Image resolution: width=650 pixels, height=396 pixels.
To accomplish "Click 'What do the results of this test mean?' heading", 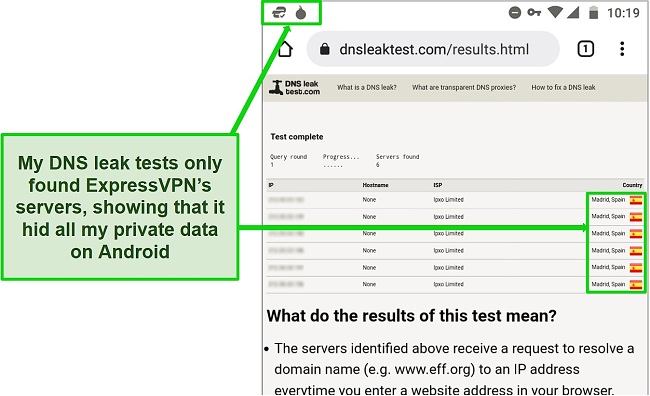I will pos(411,316).
